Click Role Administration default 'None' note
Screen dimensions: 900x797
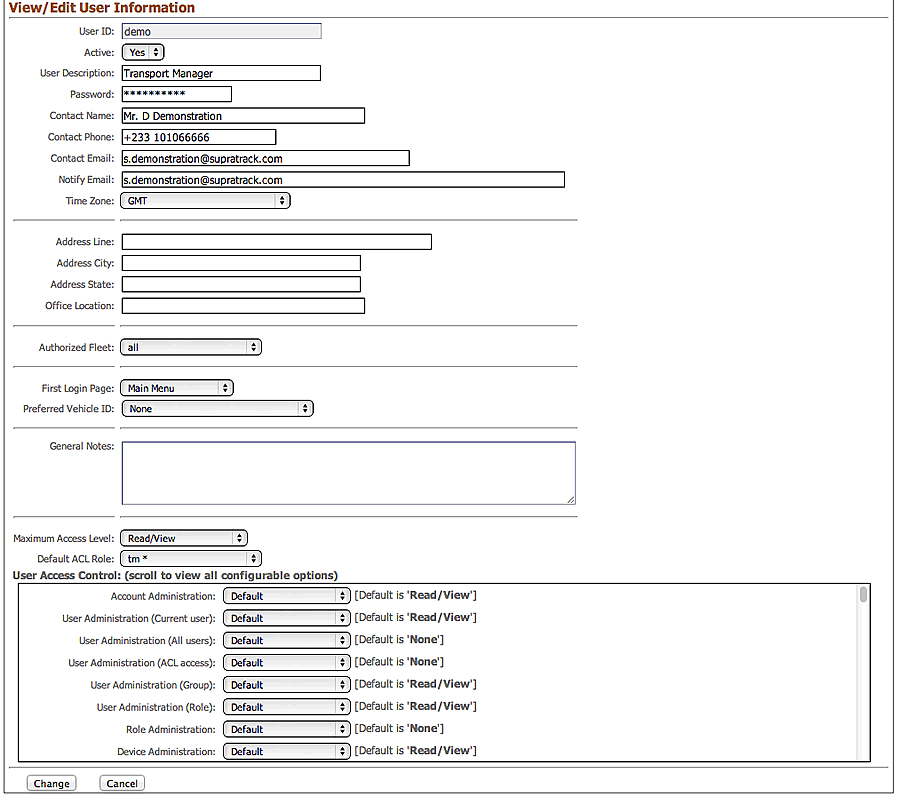(x=399, y=728)
